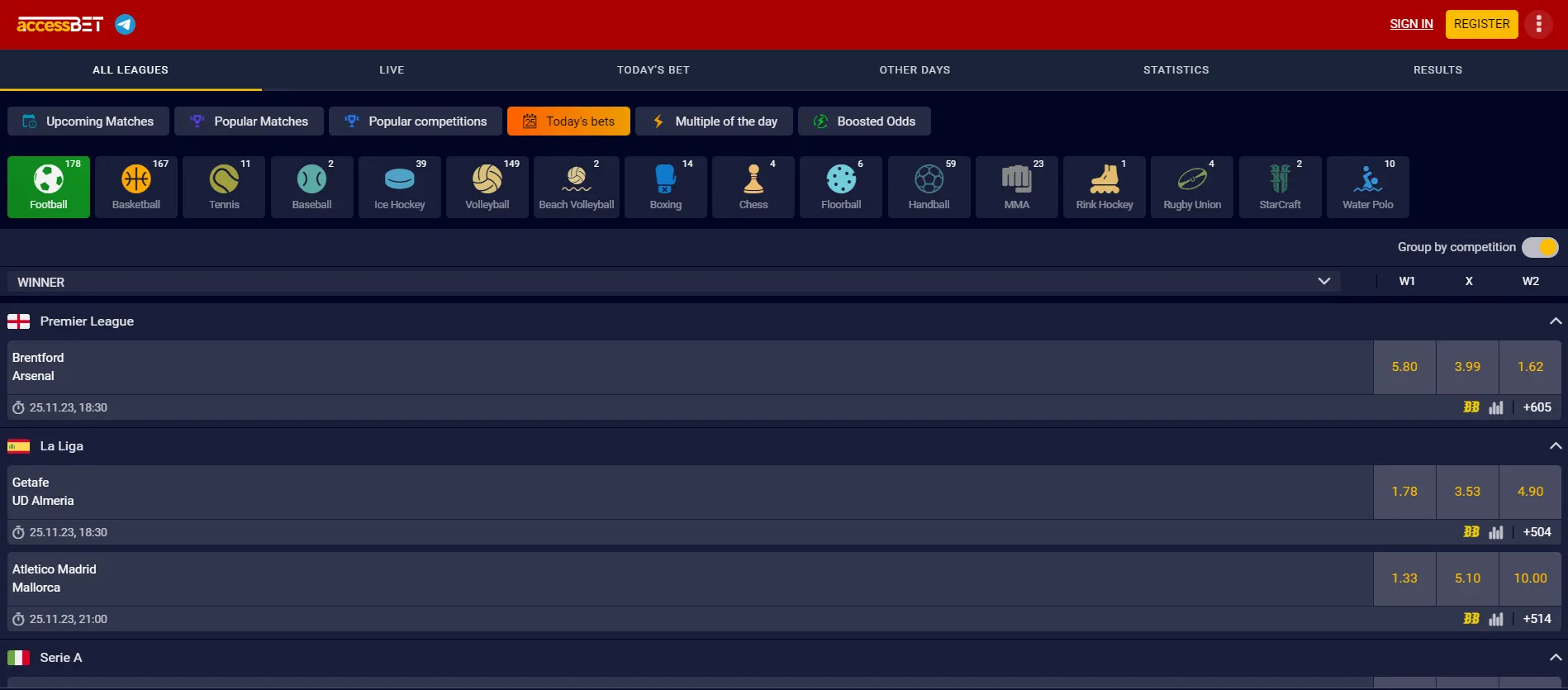This screenshot has width=1568, height=690.
Task: Expand +504 more markets for Getafe-UD Almeria
Action: [x=1537, y=532]
